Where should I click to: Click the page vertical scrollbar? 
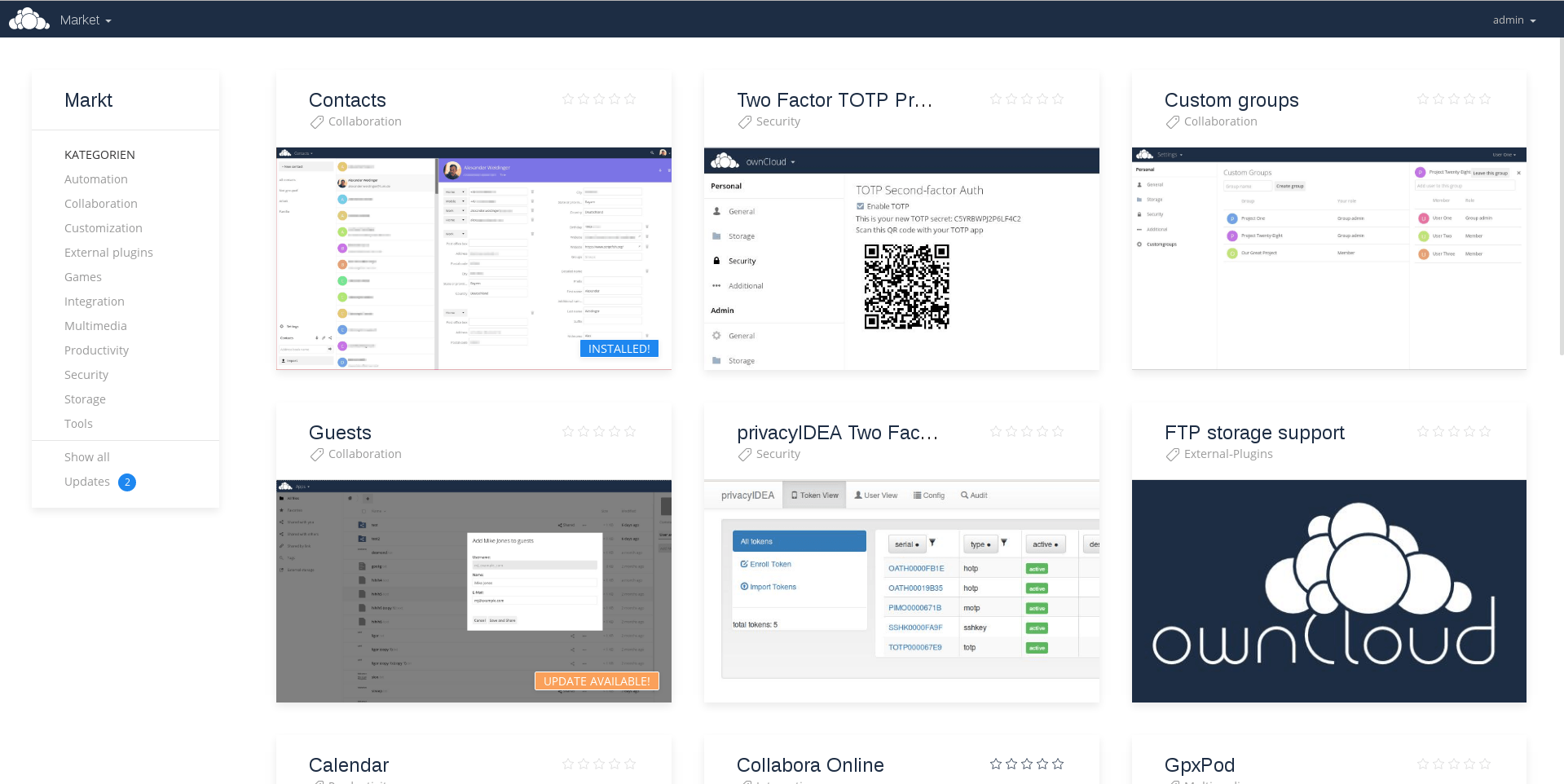click(x=1561, y=196)
